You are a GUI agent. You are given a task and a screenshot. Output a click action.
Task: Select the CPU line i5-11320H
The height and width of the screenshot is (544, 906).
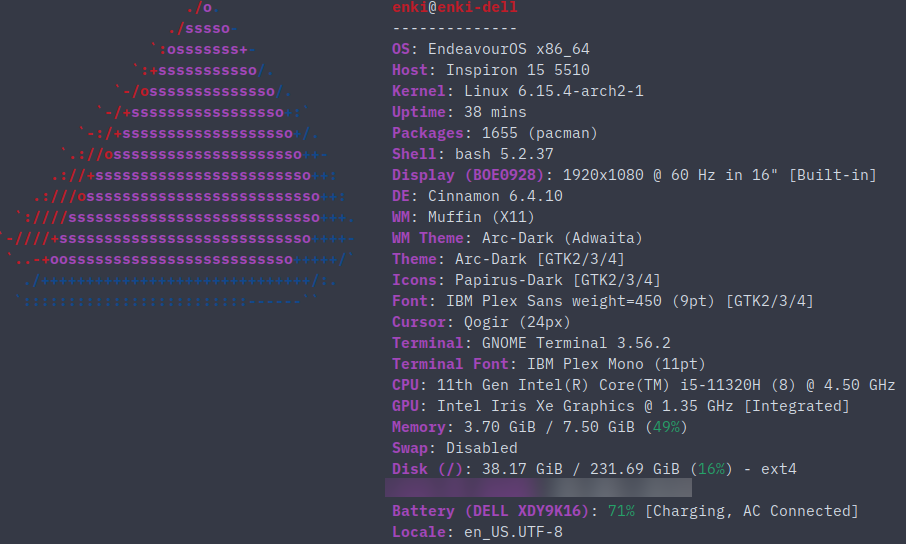[644, 385]
